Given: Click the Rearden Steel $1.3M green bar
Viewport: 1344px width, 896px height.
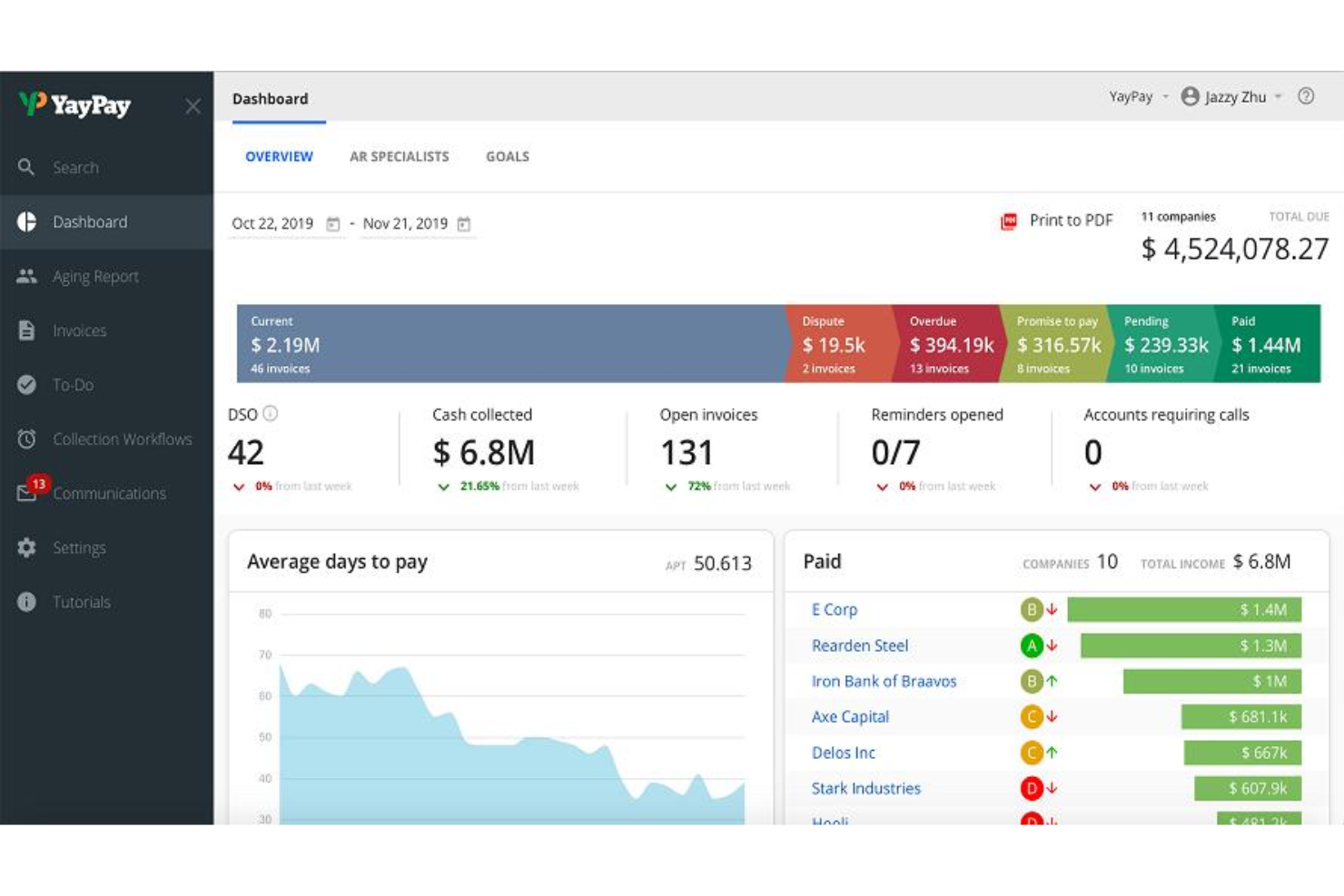Looking at the screenshot, I should (x=1191, y=645).
